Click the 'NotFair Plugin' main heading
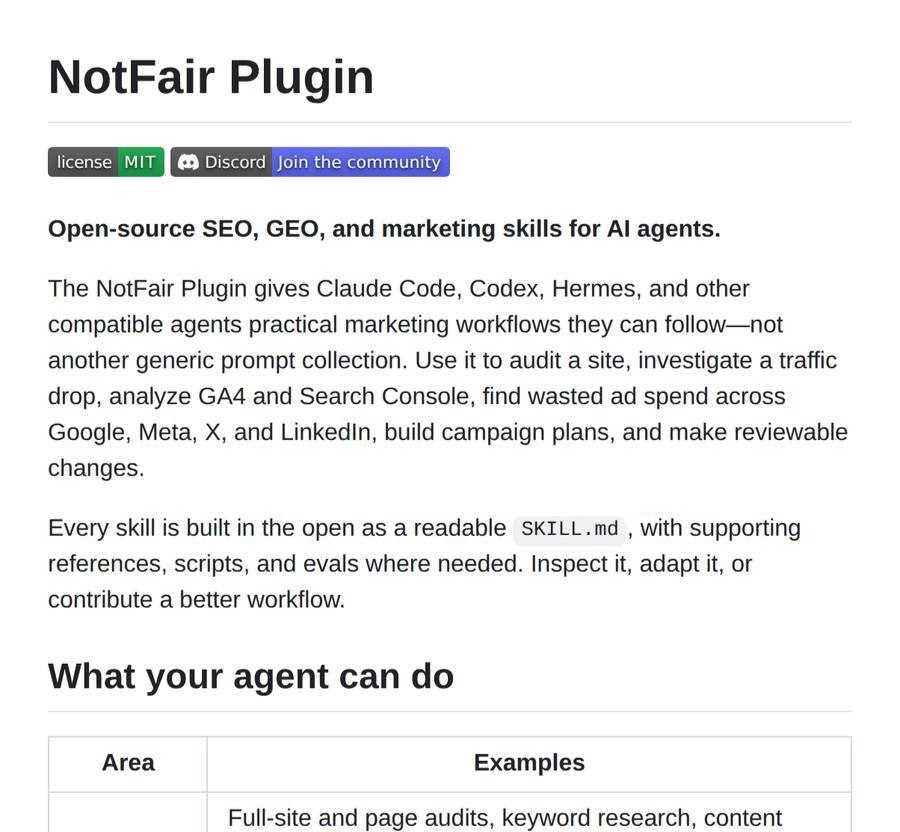The width and height of the screenshot is (900, 832). pos(211,77)
